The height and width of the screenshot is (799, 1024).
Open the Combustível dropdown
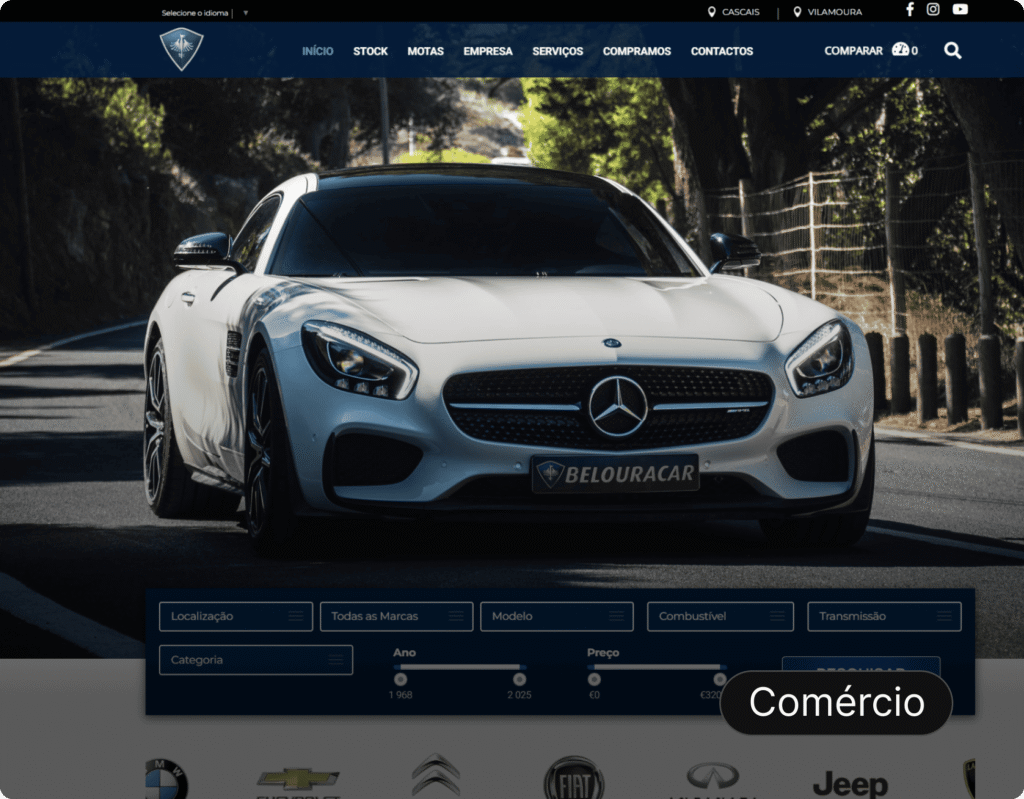pos(720,616)
